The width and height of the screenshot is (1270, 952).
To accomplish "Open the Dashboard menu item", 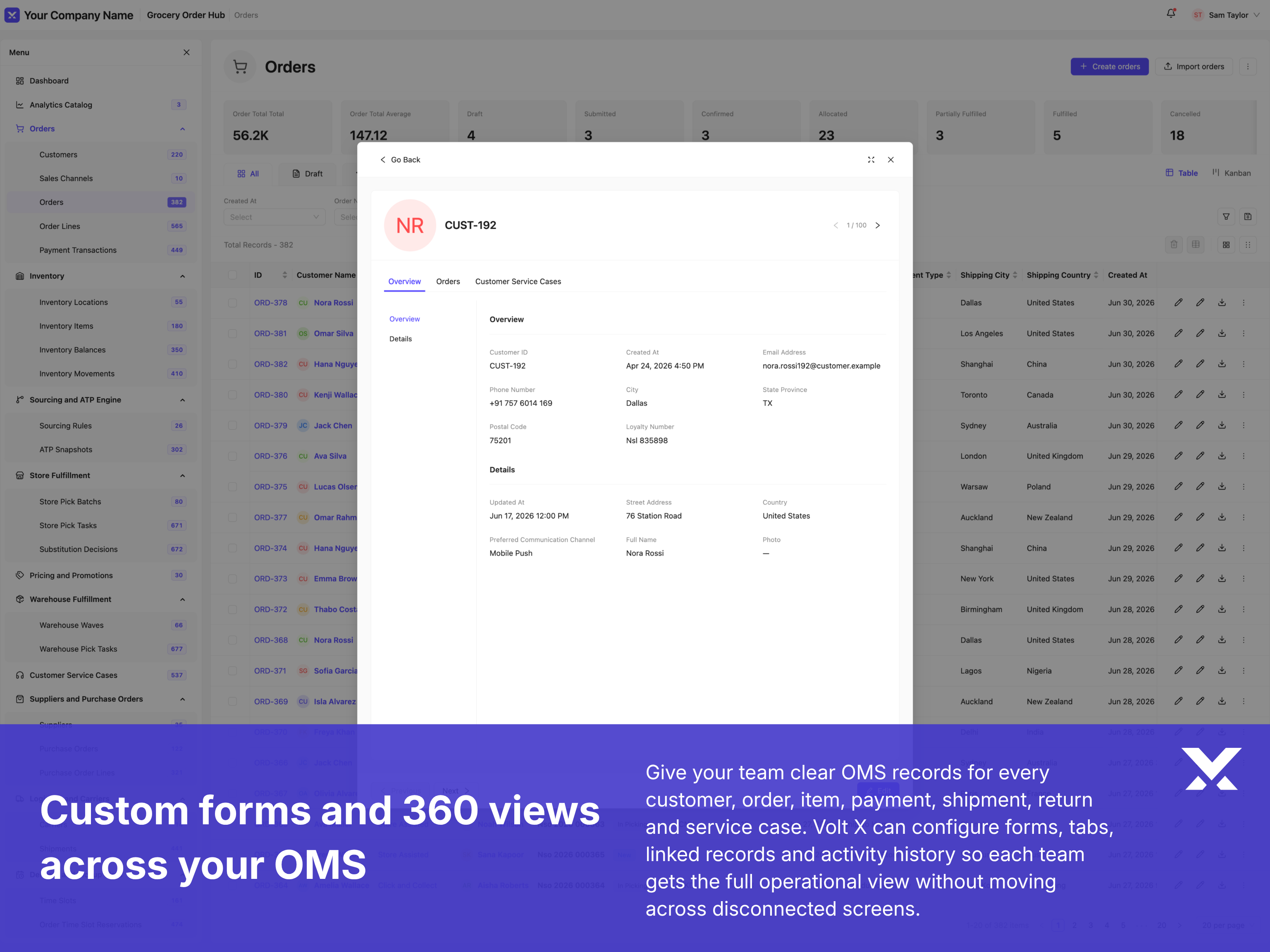I will (49, 81).
